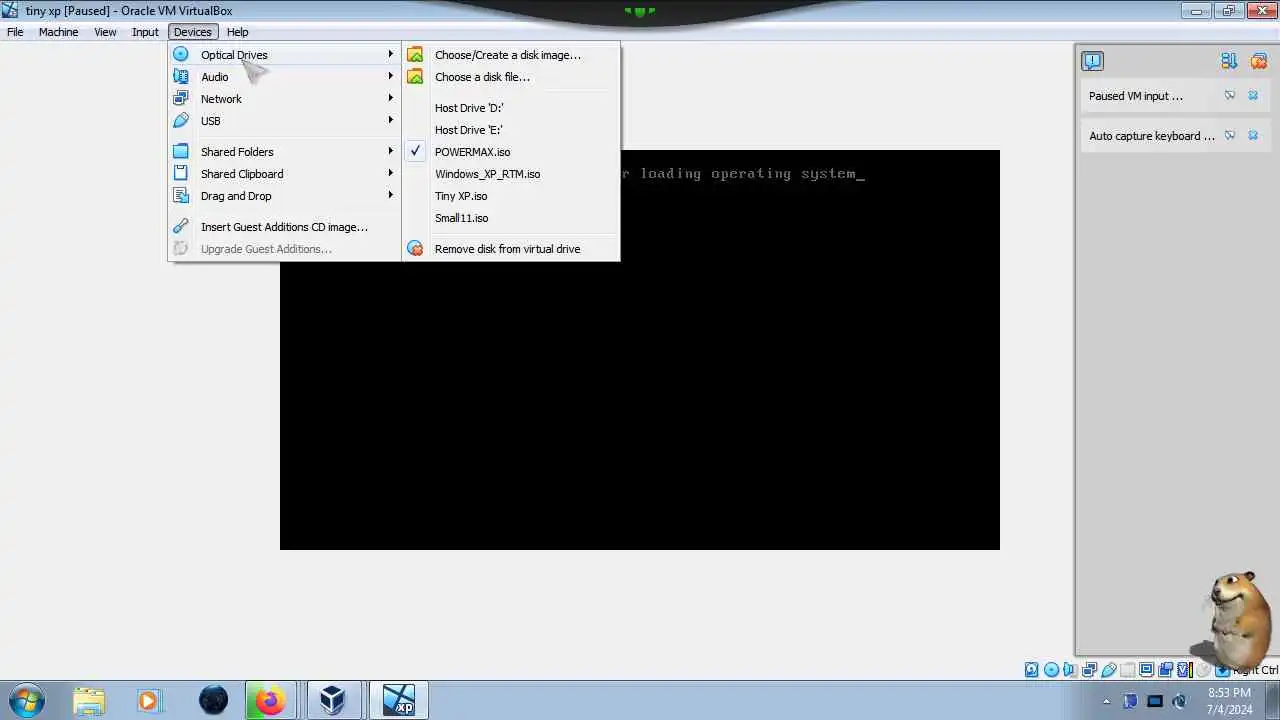Click the Shared Clipboard icon

(181, 174)
